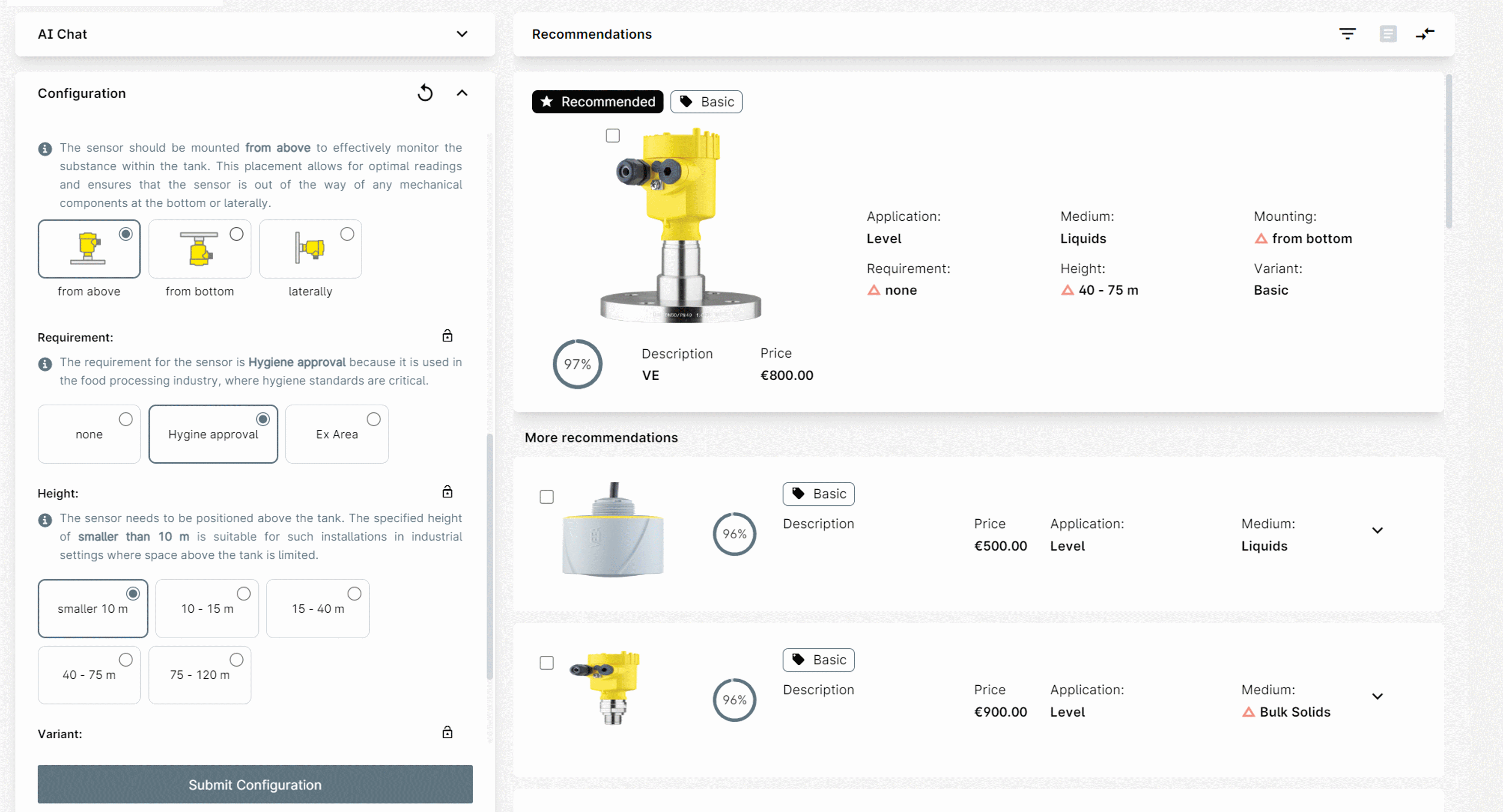
Task: Expand the AI Chat panel
Action: (462, 34)
